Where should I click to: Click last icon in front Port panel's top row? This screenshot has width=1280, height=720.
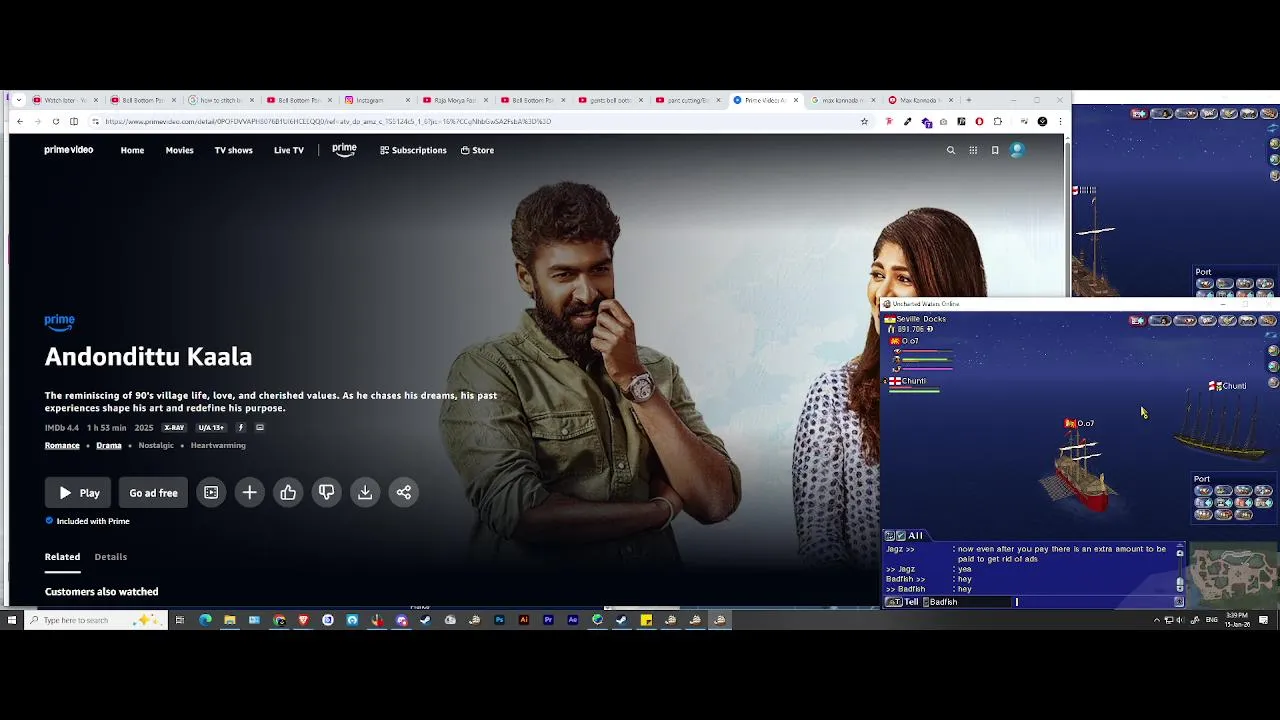coord(1264,491)
